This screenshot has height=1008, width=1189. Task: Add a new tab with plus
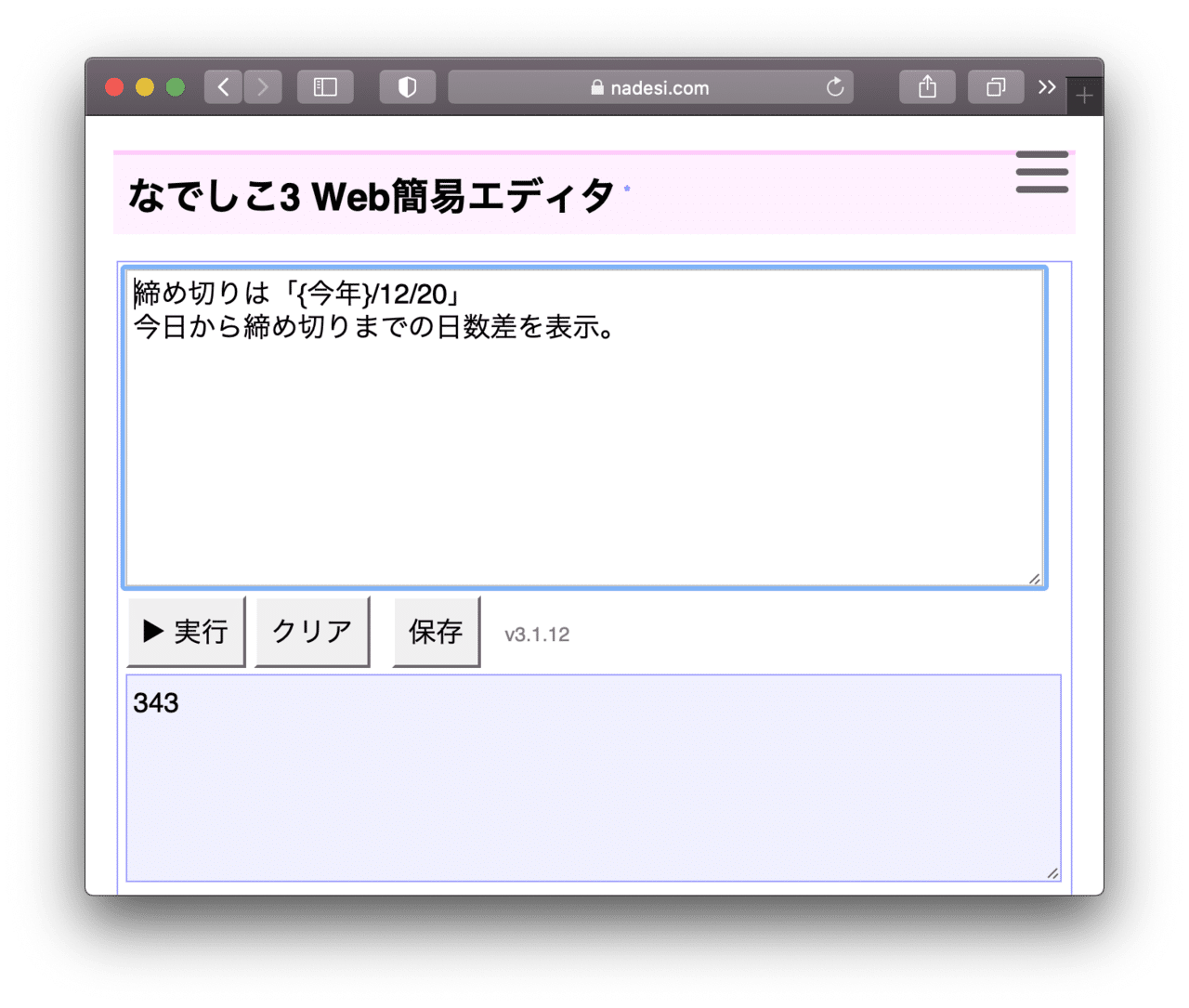[x=1084, y=96]
